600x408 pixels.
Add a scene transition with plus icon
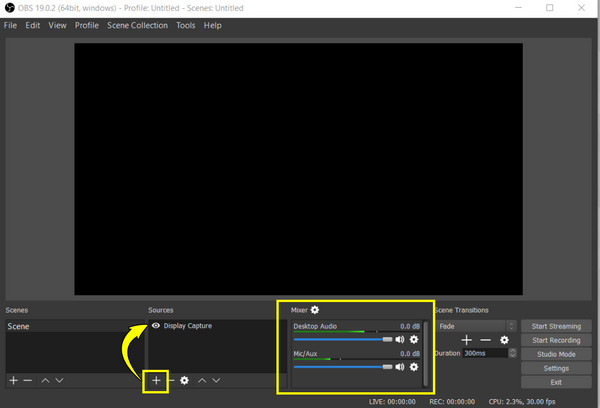tap(466, 340)
